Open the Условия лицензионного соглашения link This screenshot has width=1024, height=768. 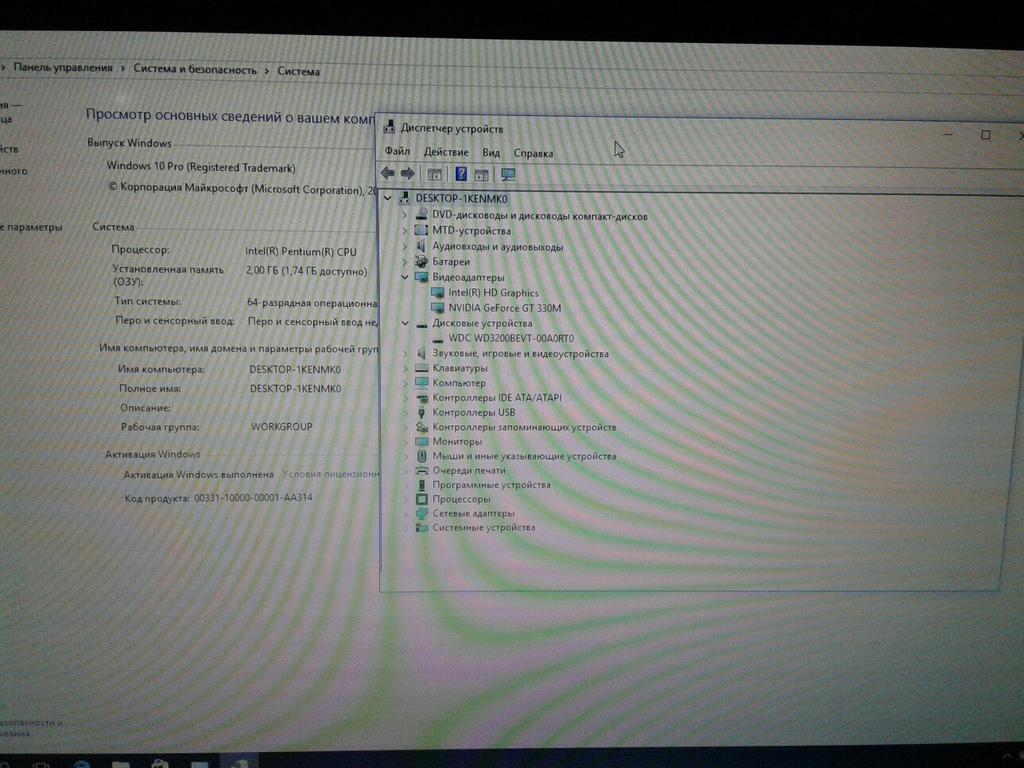click(x=330, y=474)
